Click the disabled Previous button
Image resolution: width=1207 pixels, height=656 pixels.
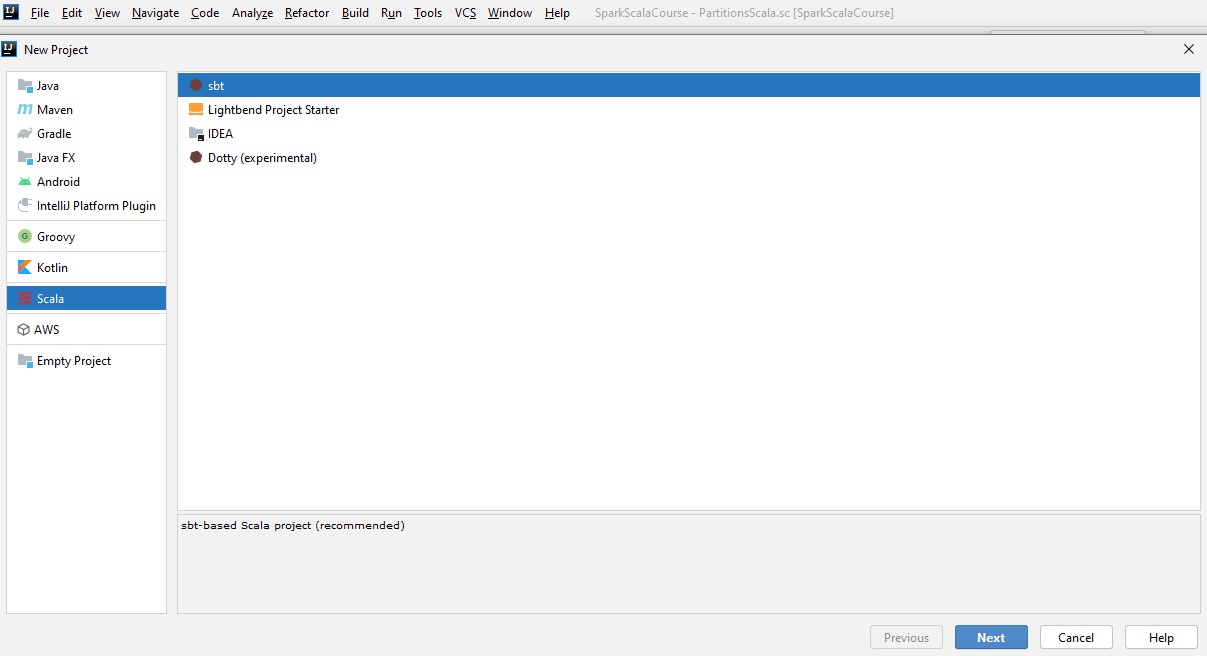(907, 638)
